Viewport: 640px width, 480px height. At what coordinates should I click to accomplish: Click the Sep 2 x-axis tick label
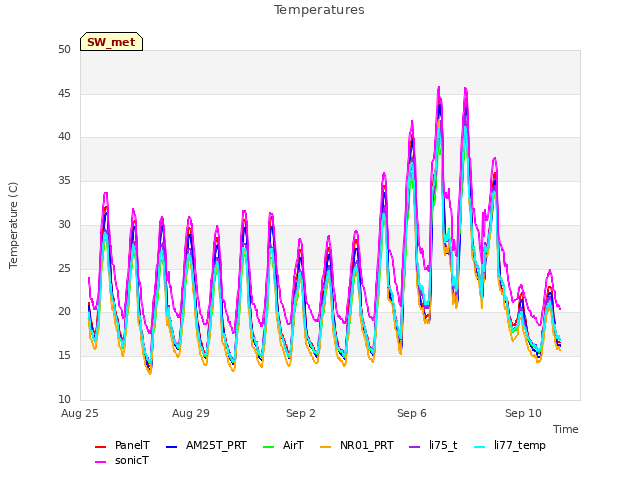tap(301, 413)
